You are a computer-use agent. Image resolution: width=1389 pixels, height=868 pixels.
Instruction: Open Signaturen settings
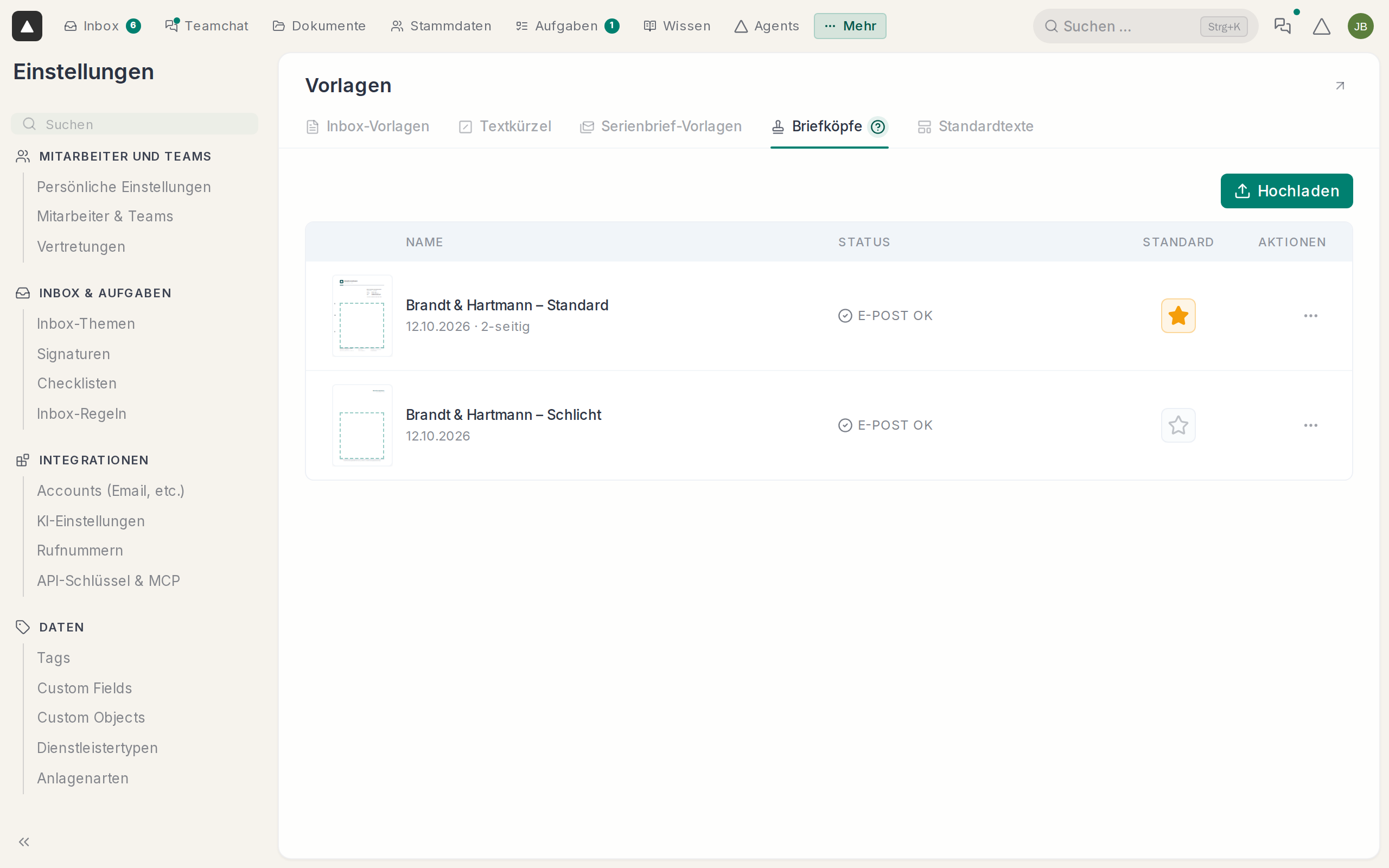(x=73, y=354)
